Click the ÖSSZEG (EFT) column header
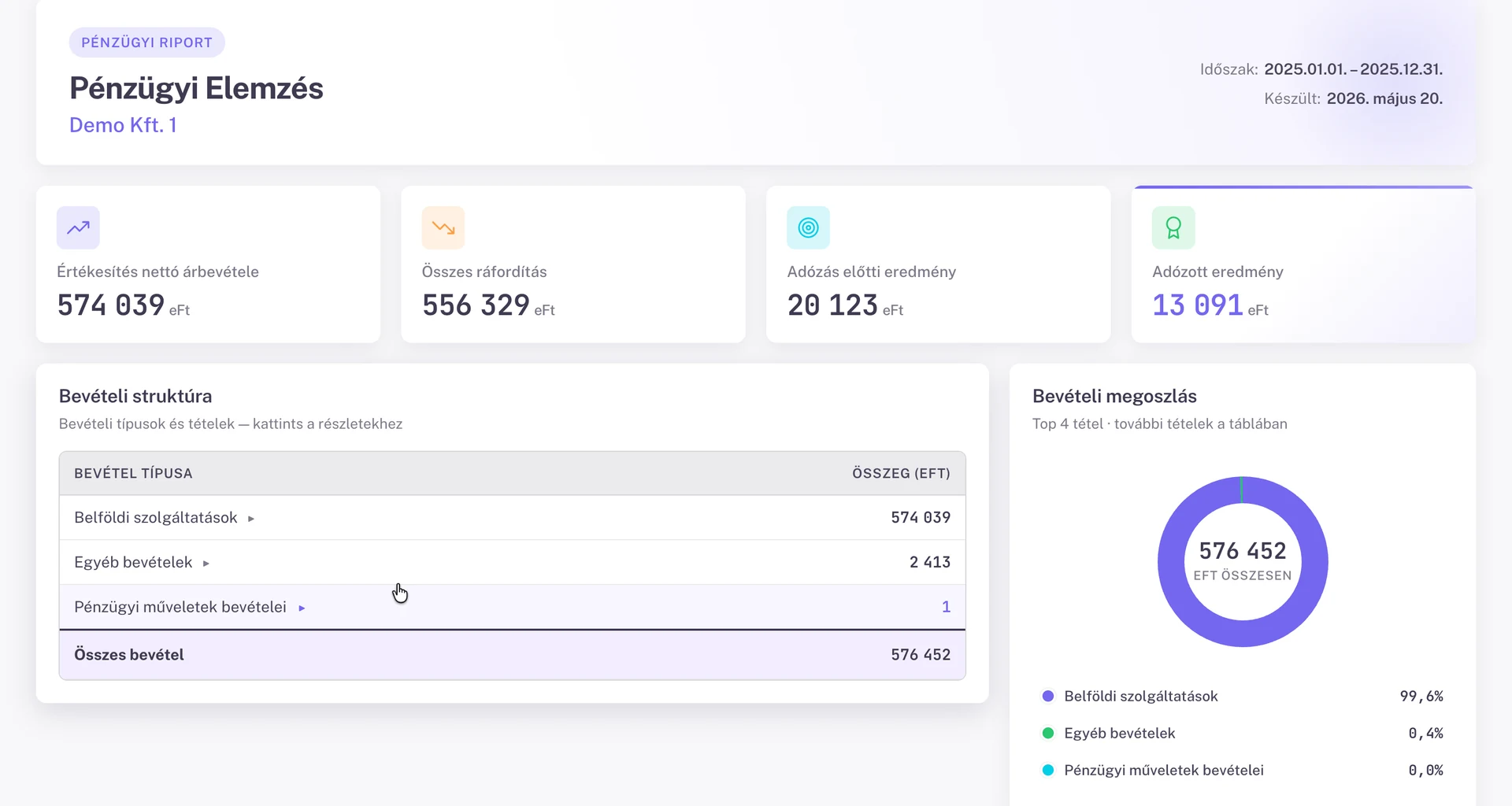 pyautogui.click(x=901, y=473)
